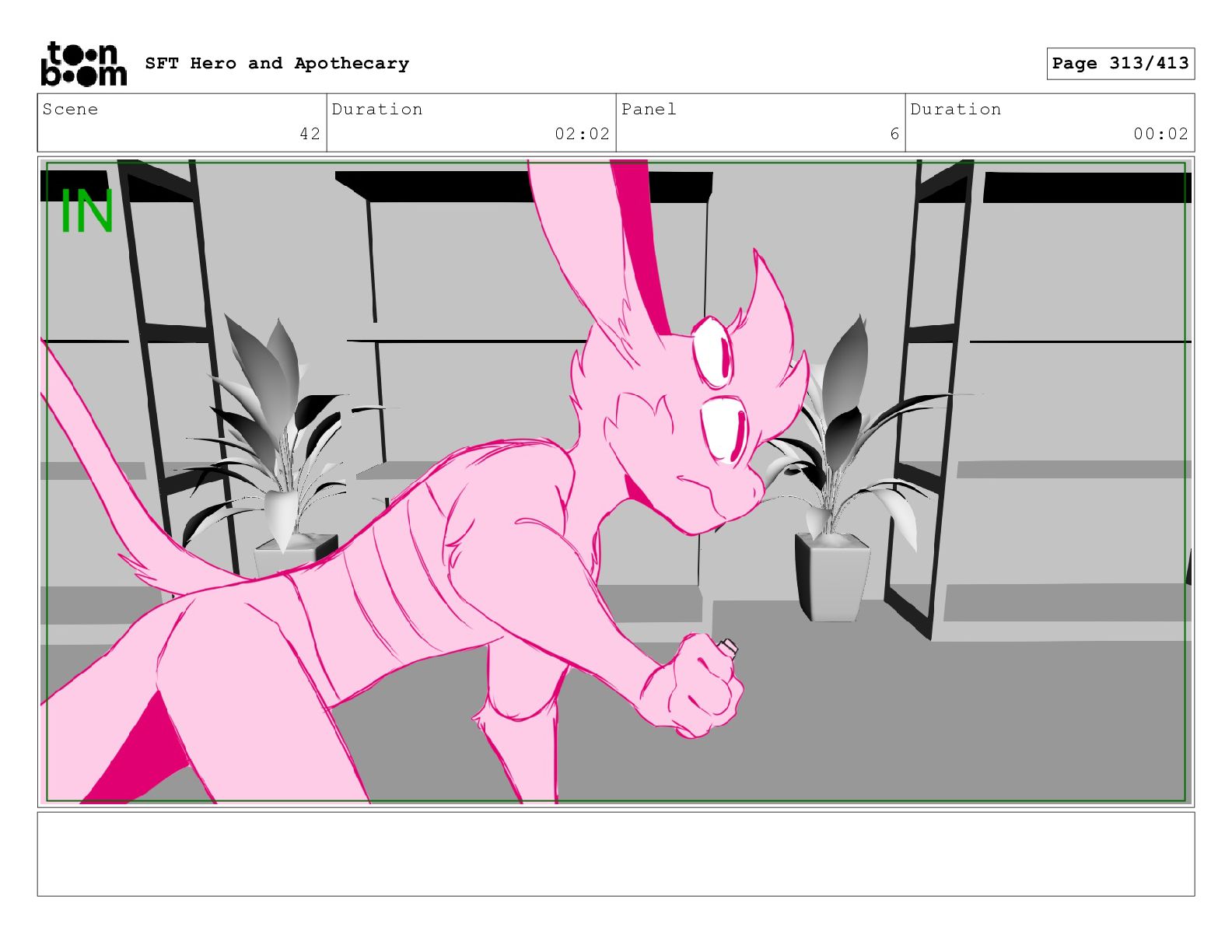Click the green IN marker label
Image resolution: width=1232 pixels, height=952 pixels.
(87, 212)
